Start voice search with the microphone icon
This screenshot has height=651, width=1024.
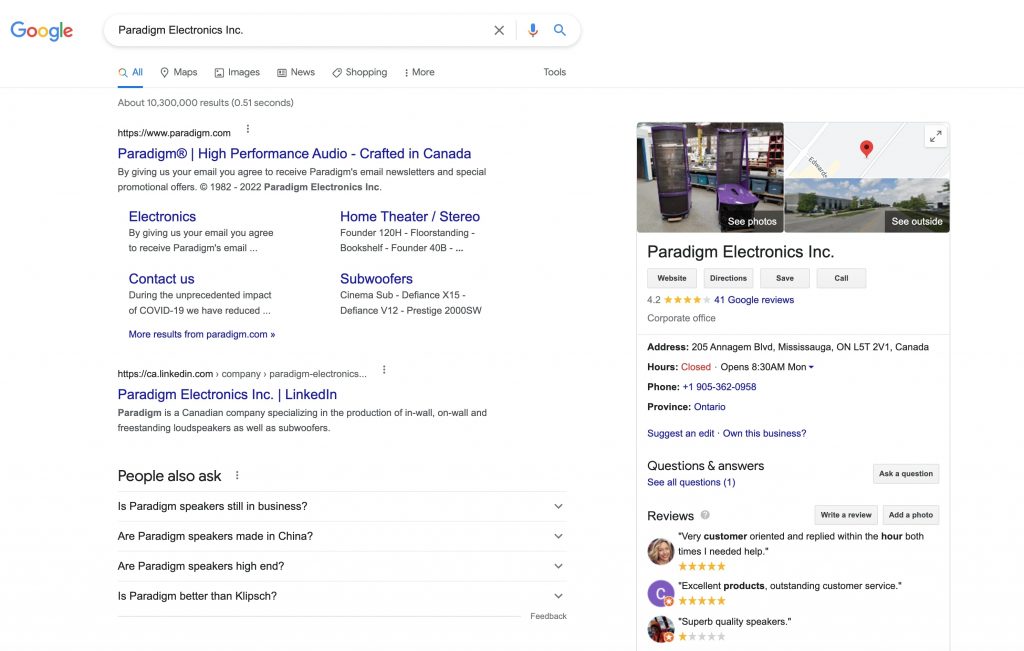(533, 30)
